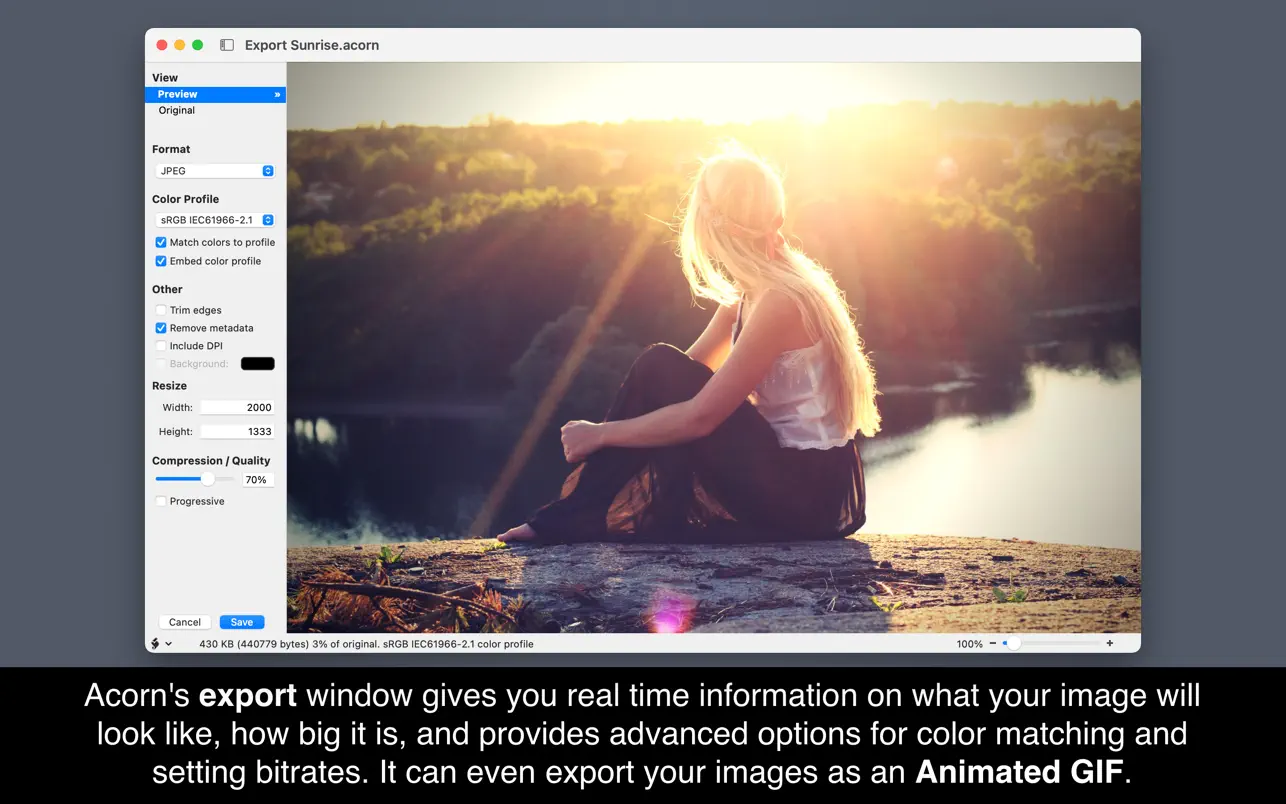Screen dimensions: 1286x804
Task: Disable Embed color profile checkbox
Action: click(161, 261)
